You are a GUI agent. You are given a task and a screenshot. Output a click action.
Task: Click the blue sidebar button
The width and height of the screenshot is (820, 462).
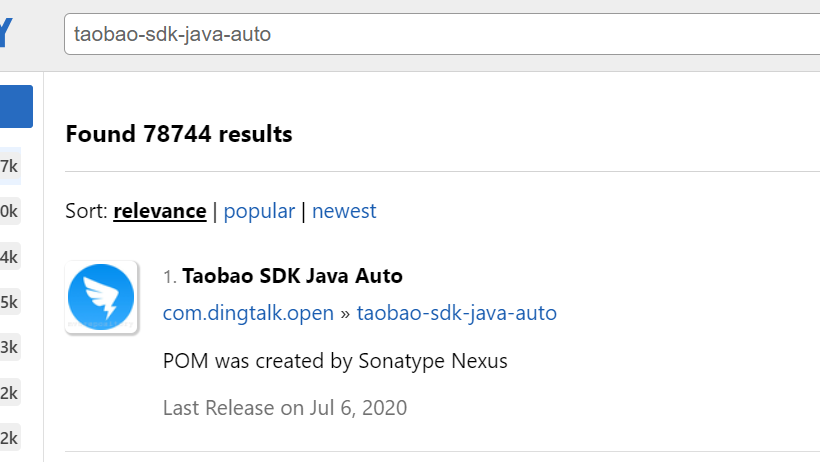click(x=16, y=106)
